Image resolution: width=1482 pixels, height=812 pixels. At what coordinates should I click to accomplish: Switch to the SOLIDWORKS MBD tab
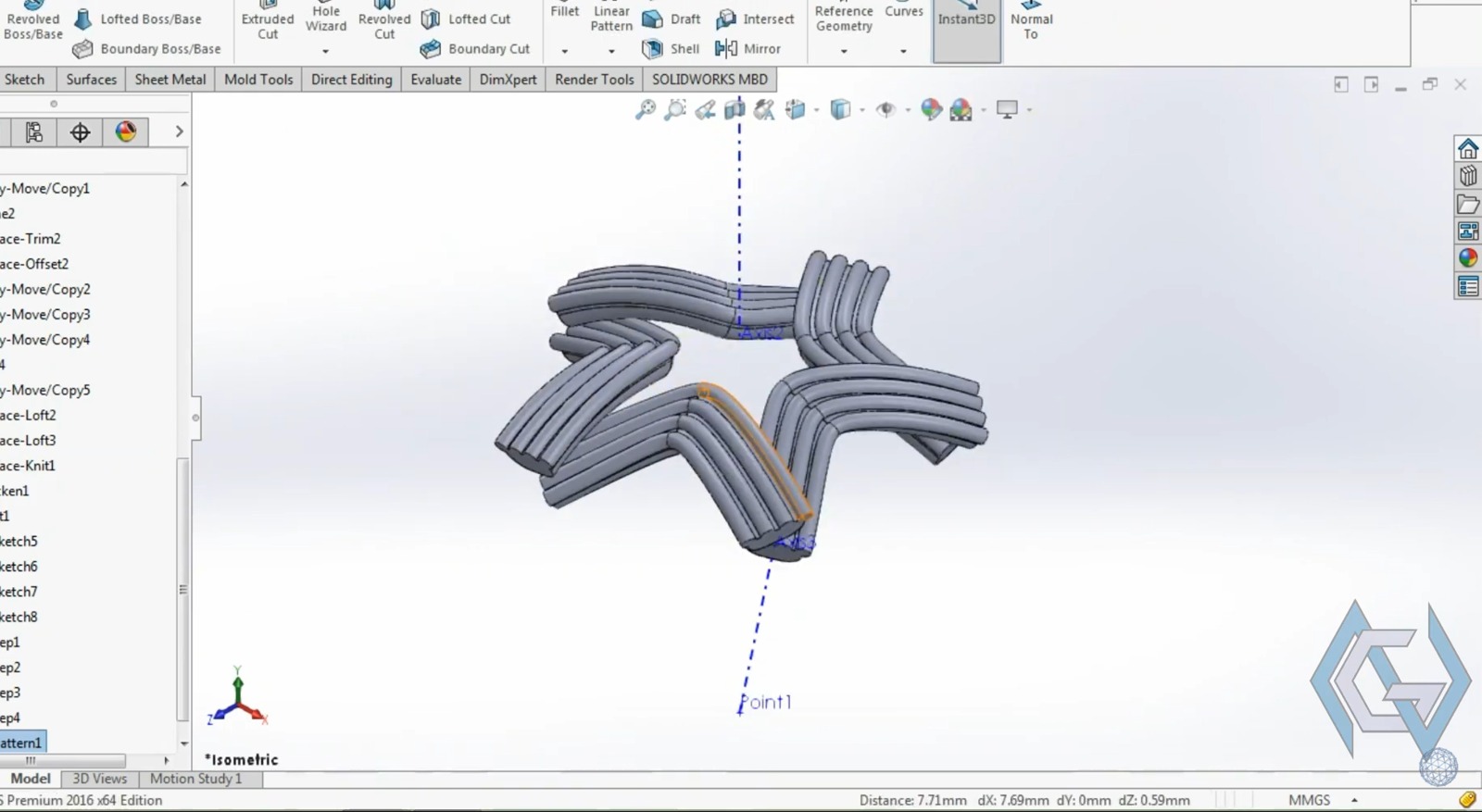pyautogui.click(x=710, y=80)
